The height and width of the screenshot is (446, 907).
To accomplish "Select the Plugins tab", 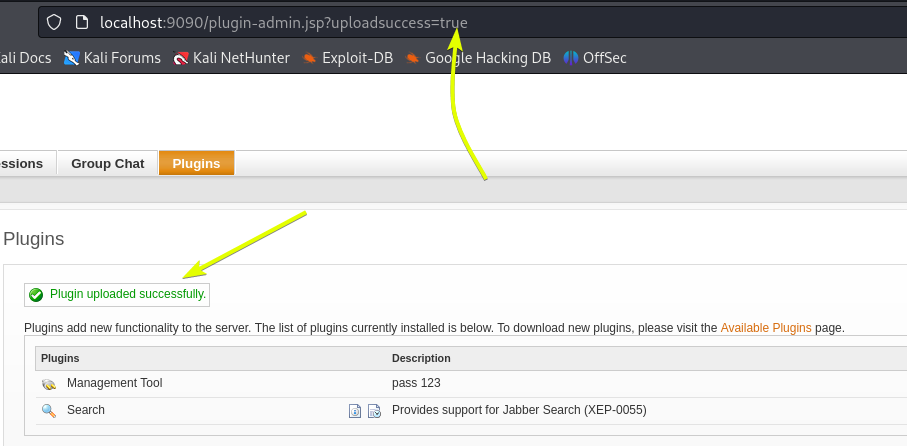I will [x=196, y=164].
